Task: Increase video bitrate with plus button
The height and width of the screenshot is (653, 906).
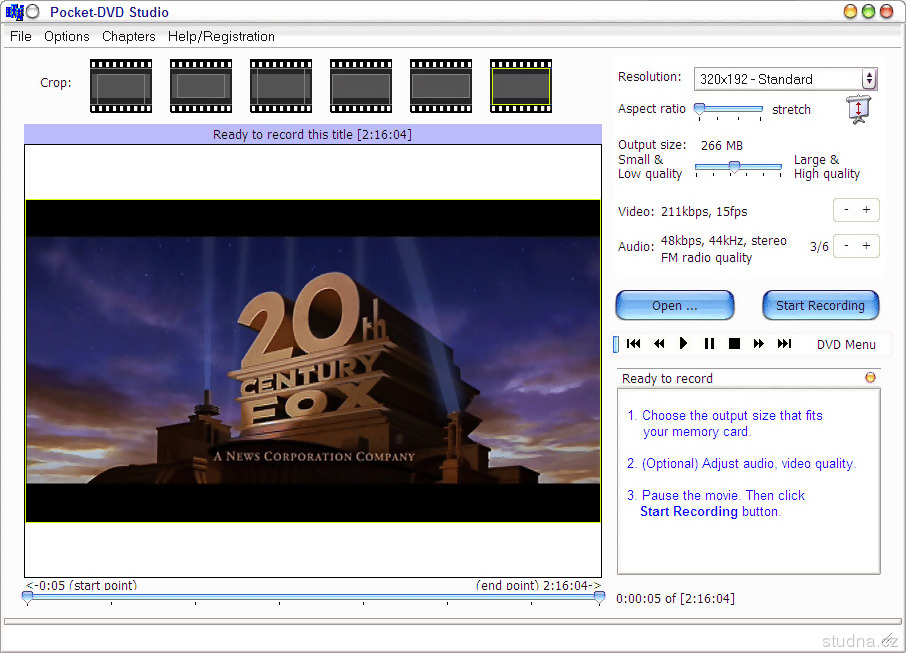Action: click(x=866, y=210)
